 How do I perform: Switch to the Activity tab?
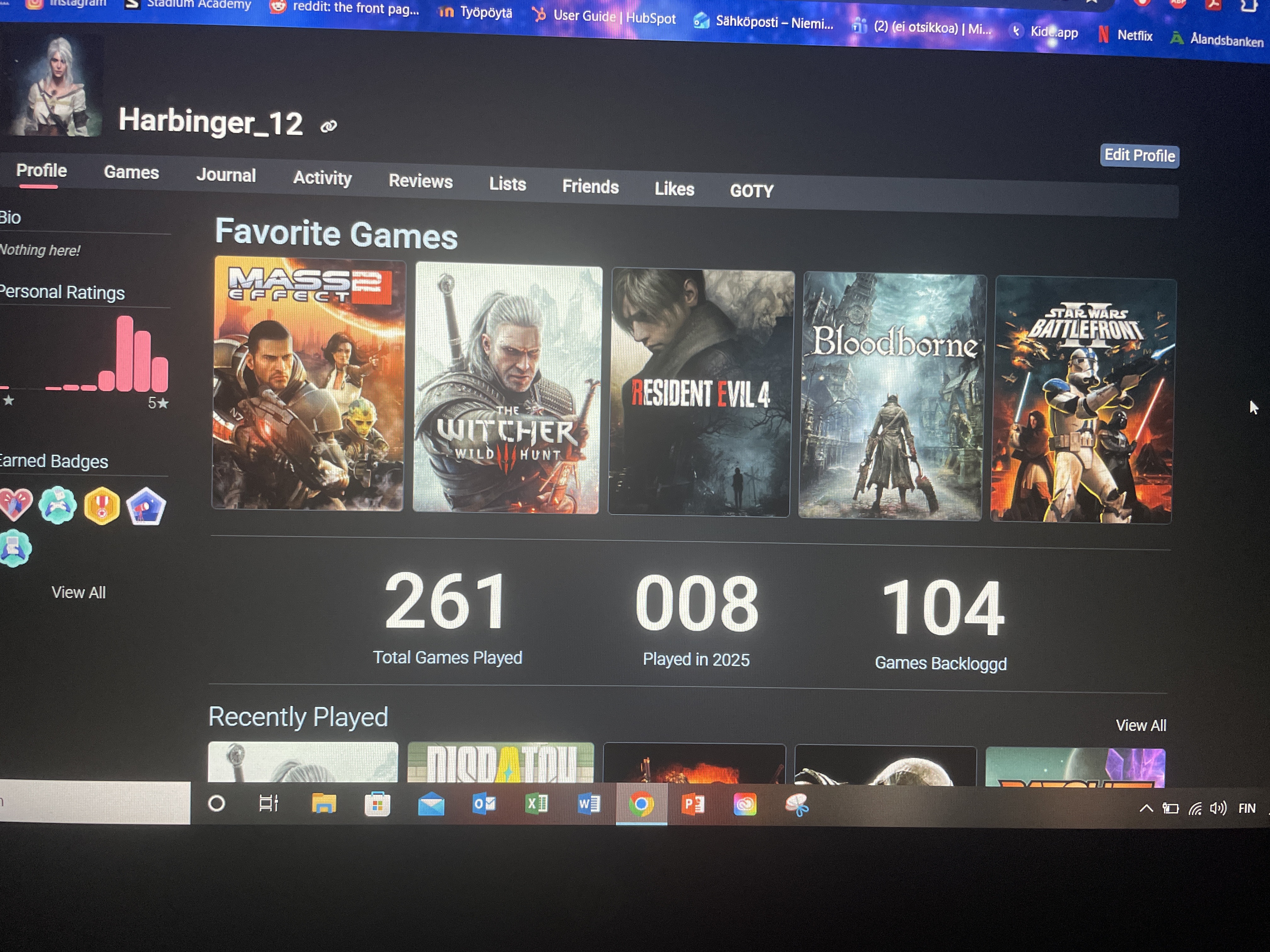coord(323,178)
